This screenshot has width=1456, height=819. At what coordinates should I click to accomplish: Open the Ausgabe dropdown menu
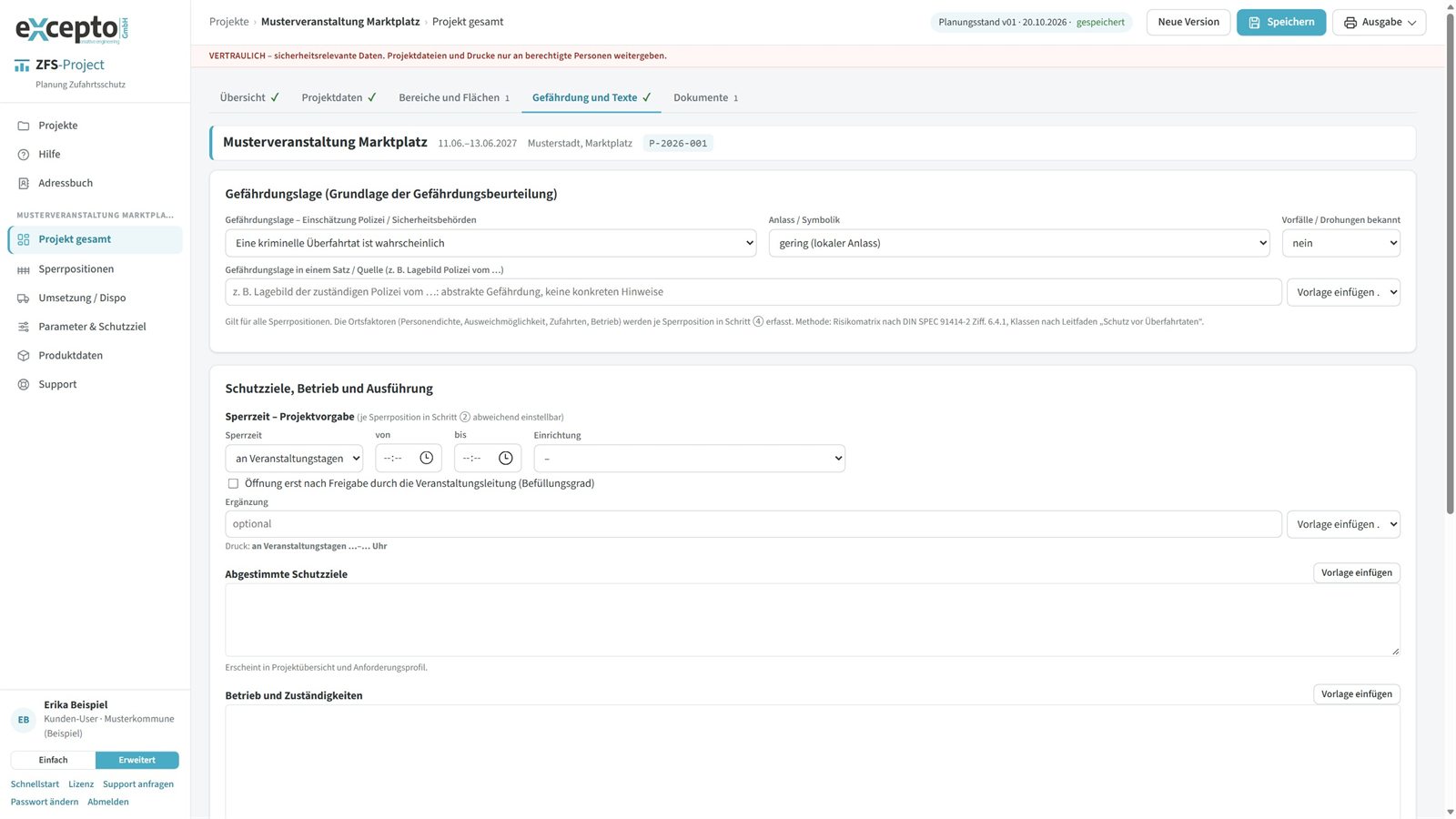(1379, 22)
